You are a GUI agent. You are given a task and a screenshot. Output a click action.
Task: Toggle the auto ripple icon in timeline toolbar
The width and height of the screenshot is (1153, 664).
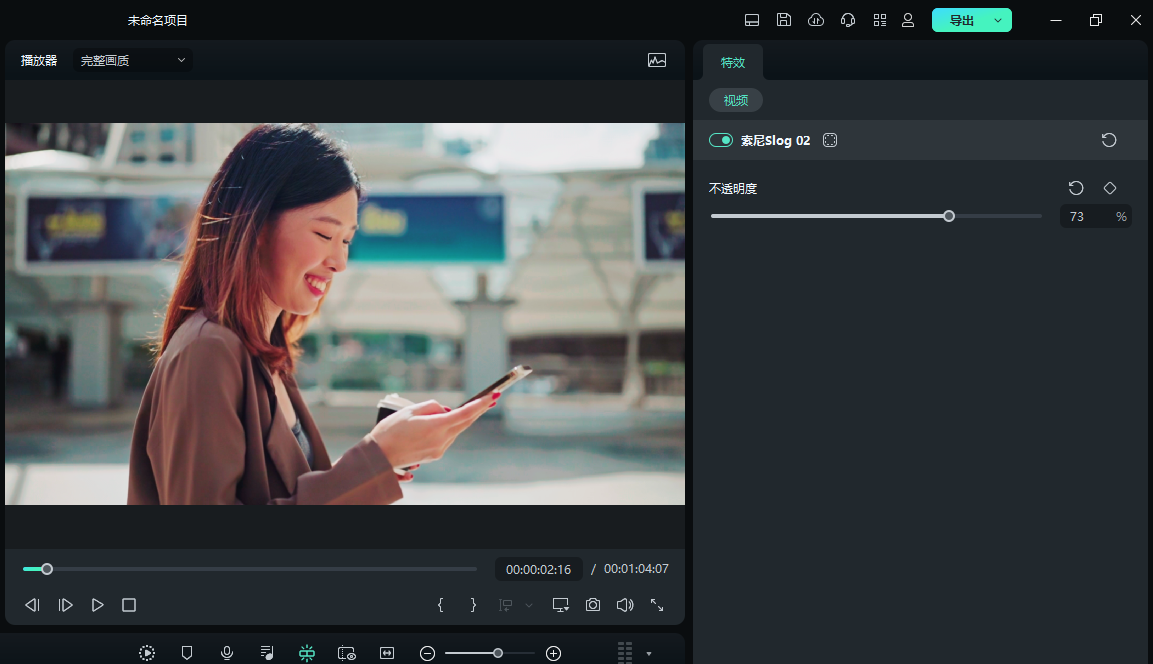click(307, 653)
